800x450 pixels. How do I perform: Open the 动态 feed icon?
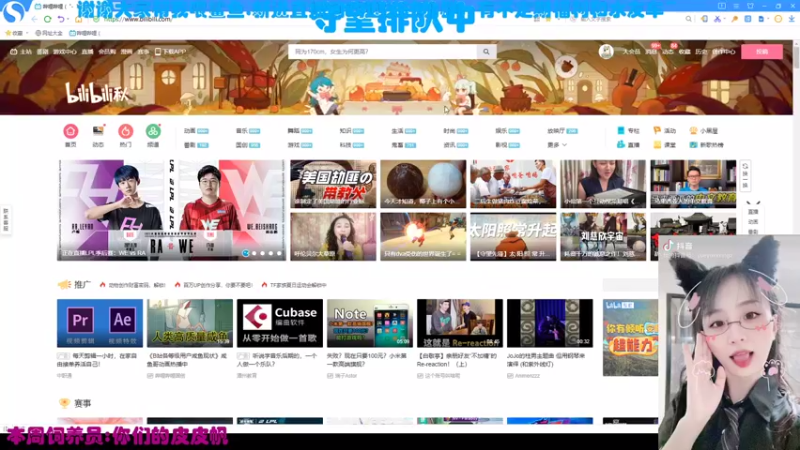[x=98, y=132]
